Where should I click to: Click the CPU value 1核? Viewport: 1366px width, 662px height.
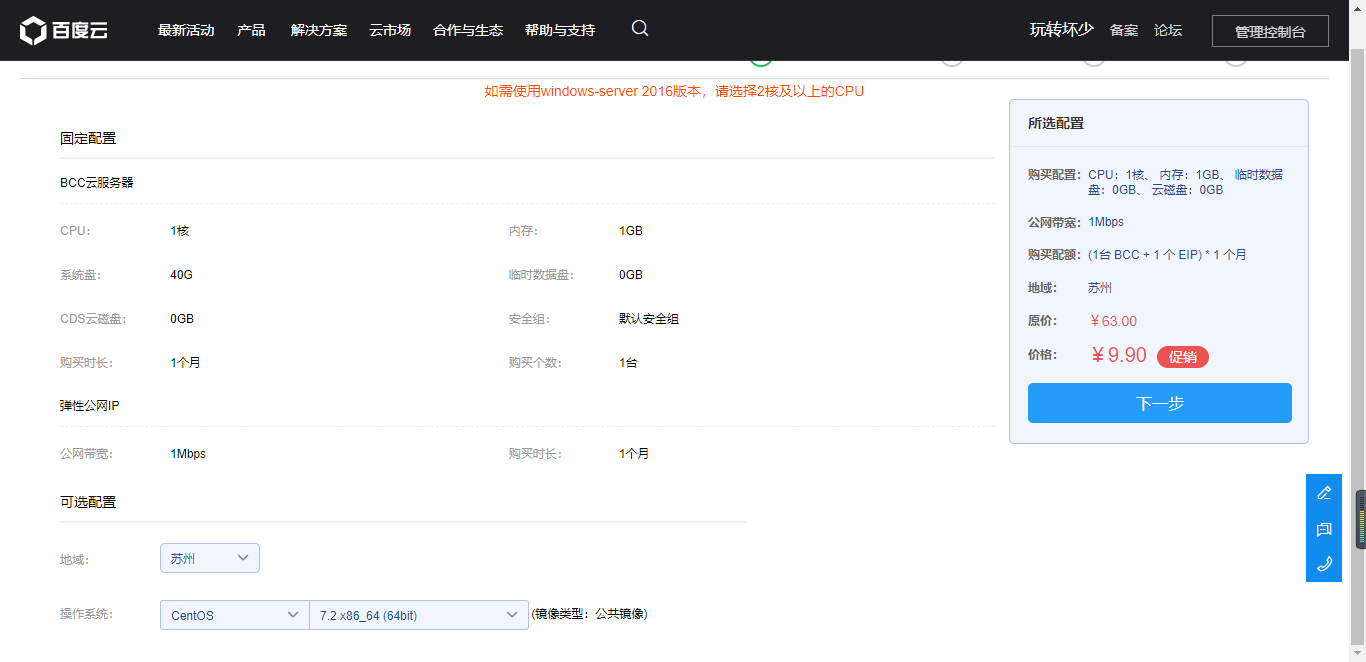(180, 231)
